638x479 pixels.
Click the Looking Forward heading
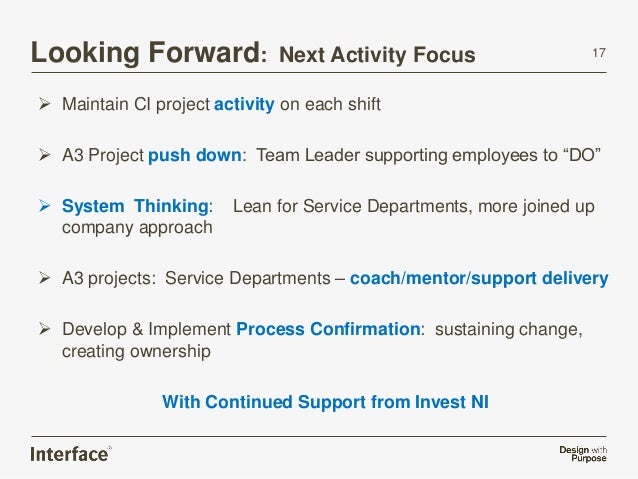[149, 52]
